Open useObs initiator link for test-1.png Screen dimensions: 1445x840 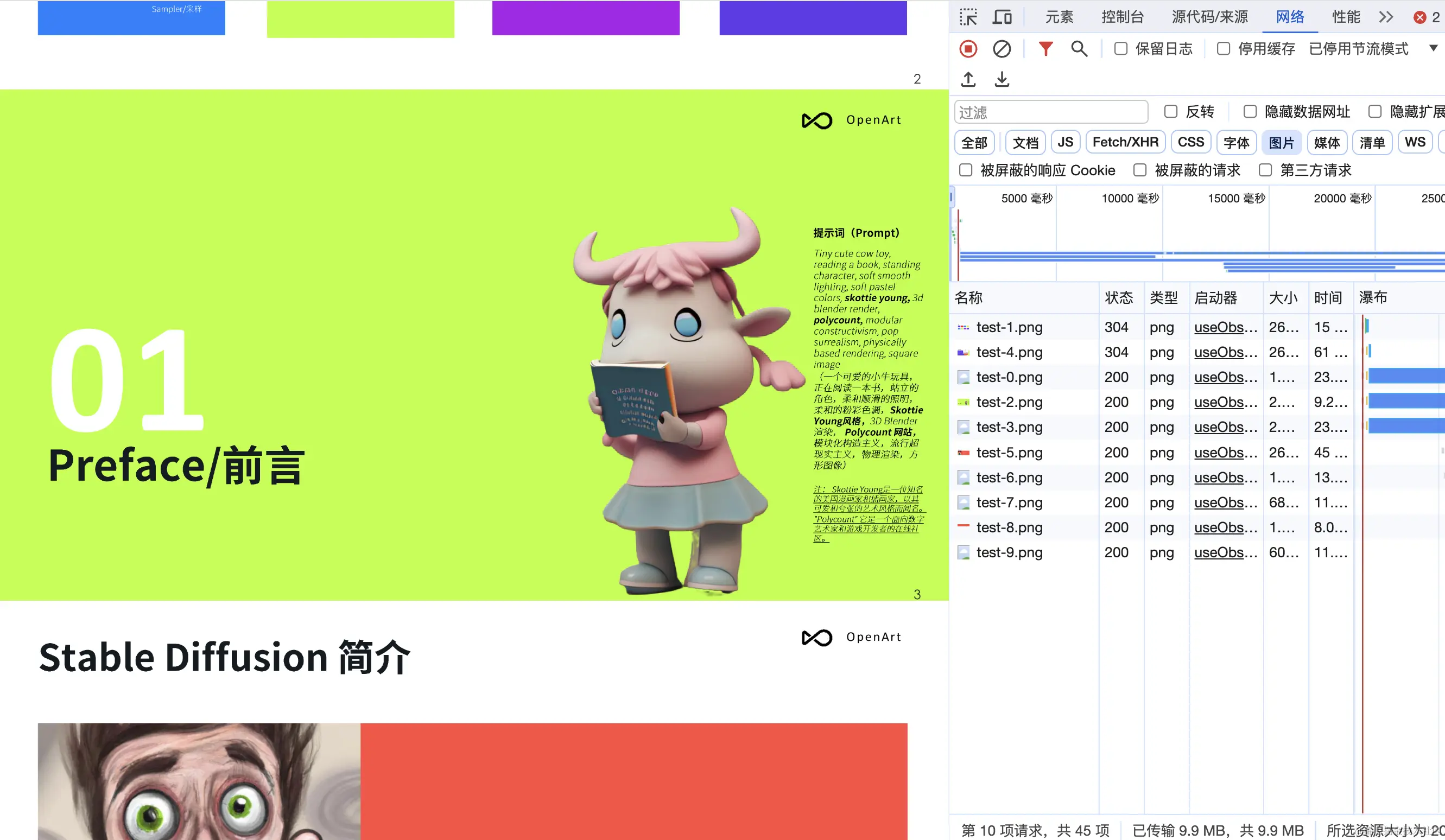(1225, 327)
